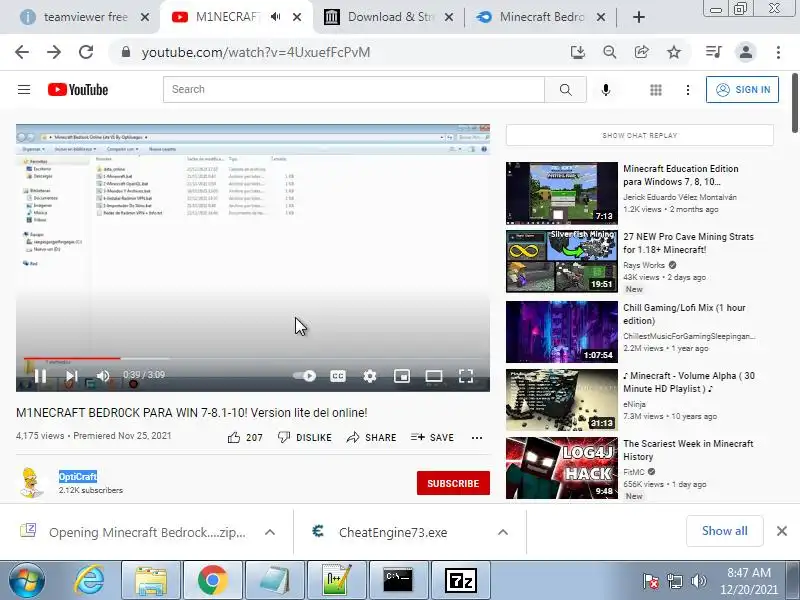Go back using the browser back arrow
Screen dimensions: 800x600
[x=22, y=52]
